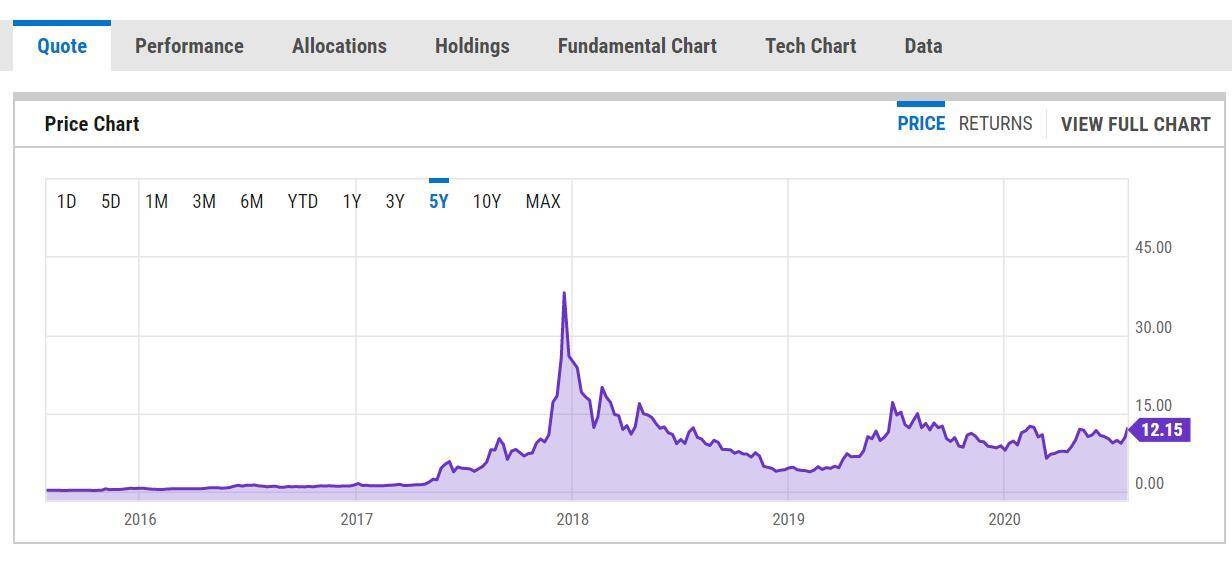The width and height of the screenshot is (1232, 563).
Task: Select the 6M time range
Action: click(x=252, y=202)
